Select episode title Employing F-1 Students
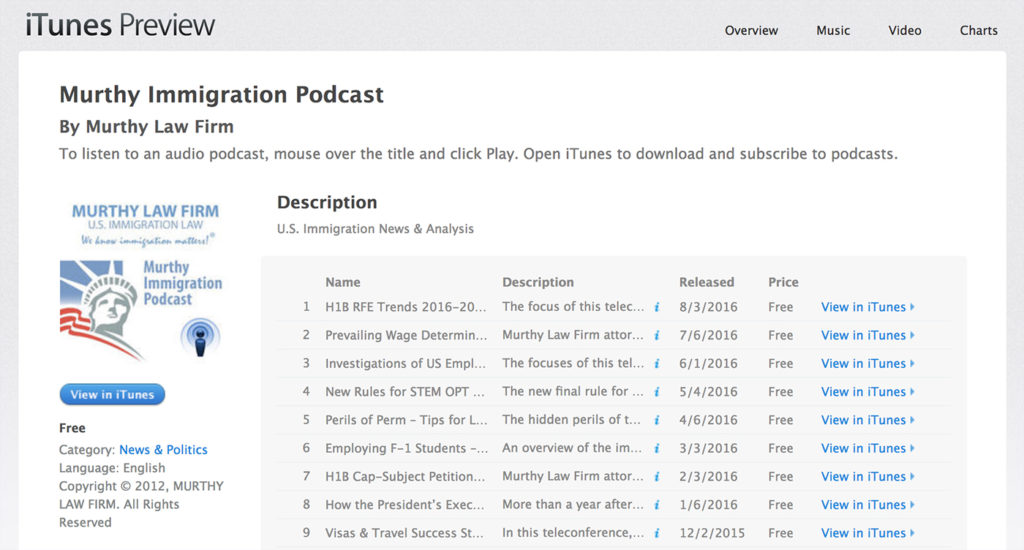This screenshot has height=550, width=1024. tap(406, 448)
